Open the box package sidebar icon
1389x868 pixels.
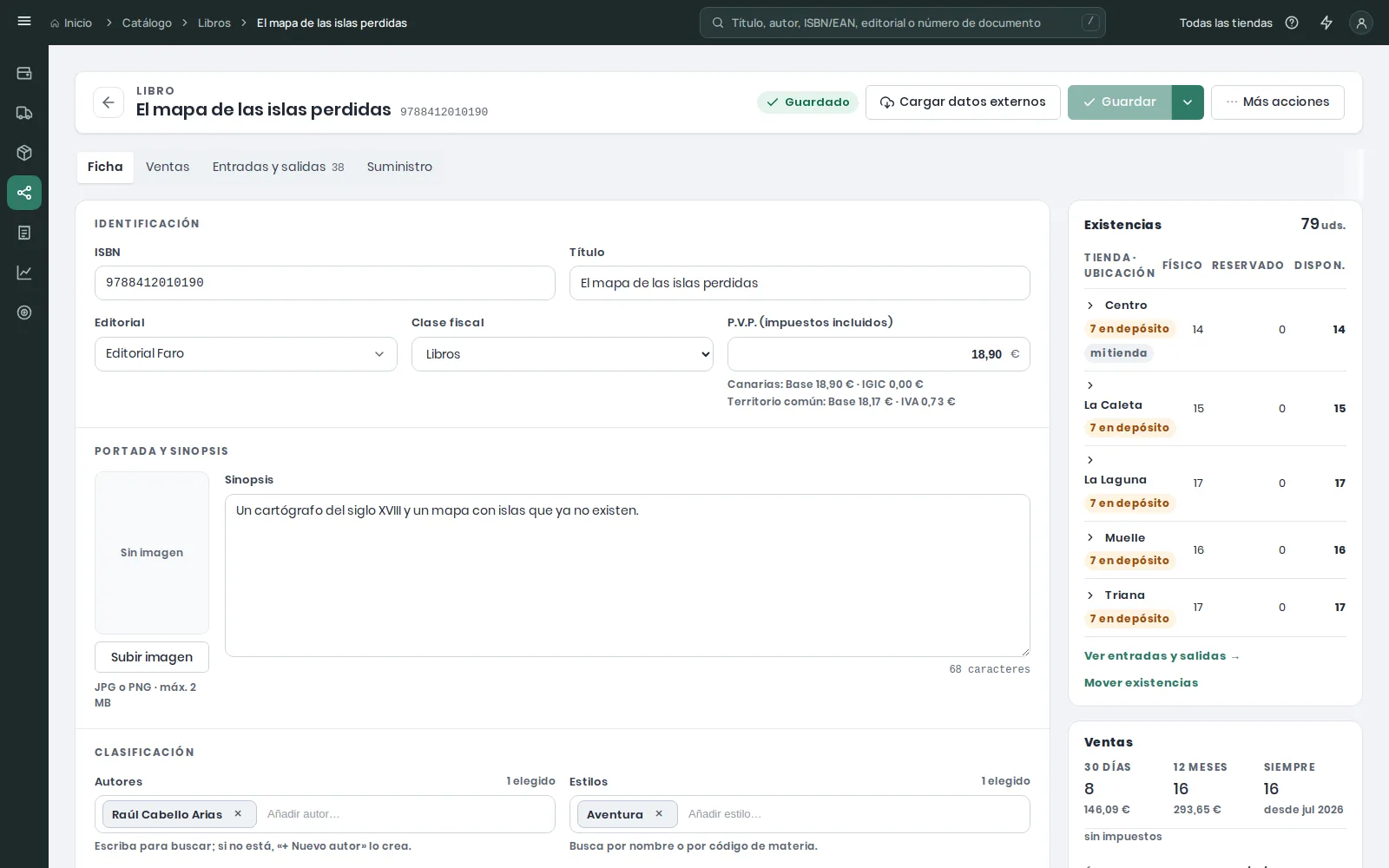24,153
